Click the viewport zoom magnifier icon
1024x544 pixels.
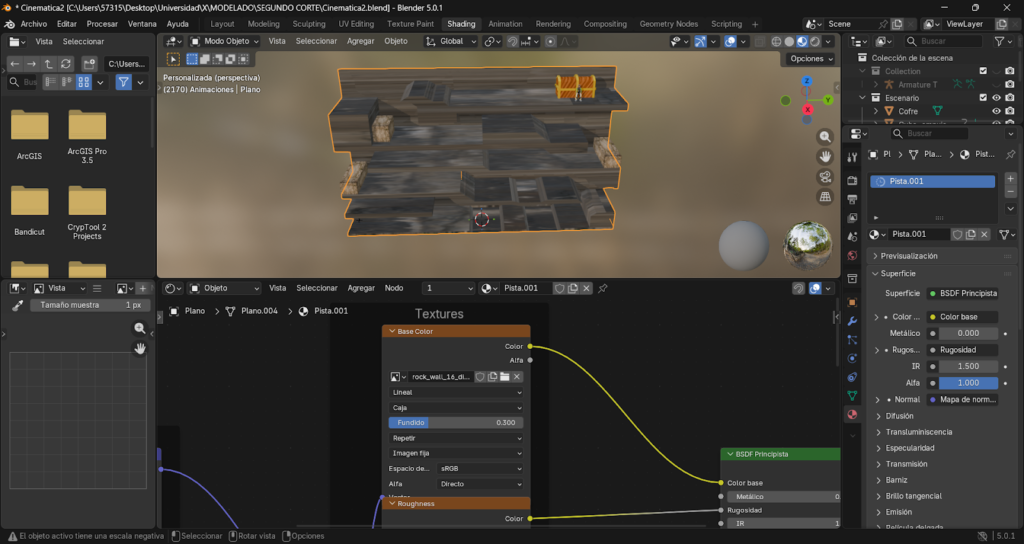[x=825, y=136]
